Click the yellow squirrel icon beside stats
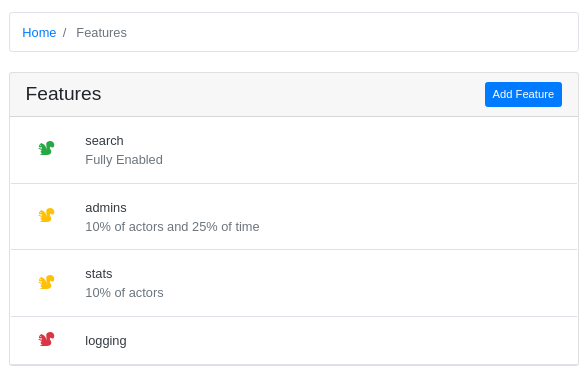588x375 pixels. 46,282
